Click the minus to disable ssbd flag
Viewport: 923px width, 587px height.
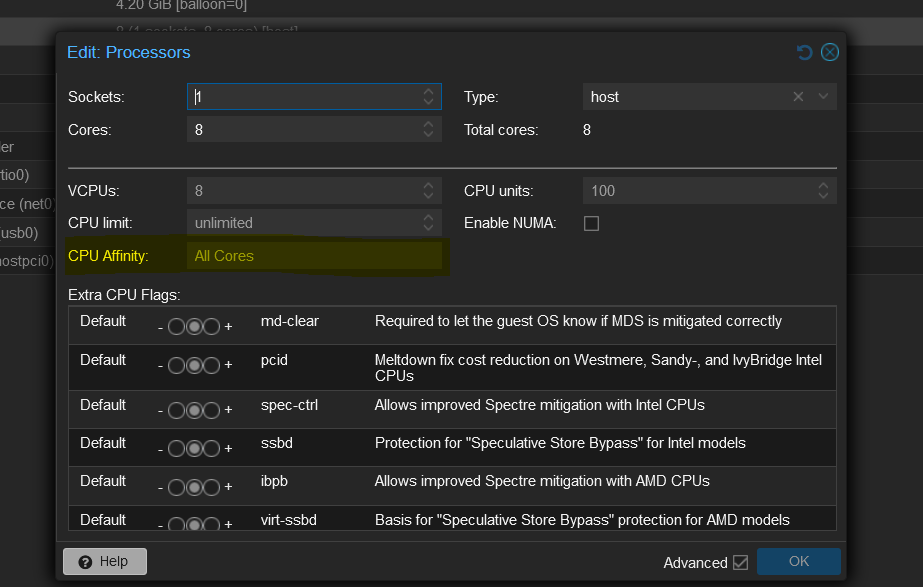point(177,448)
